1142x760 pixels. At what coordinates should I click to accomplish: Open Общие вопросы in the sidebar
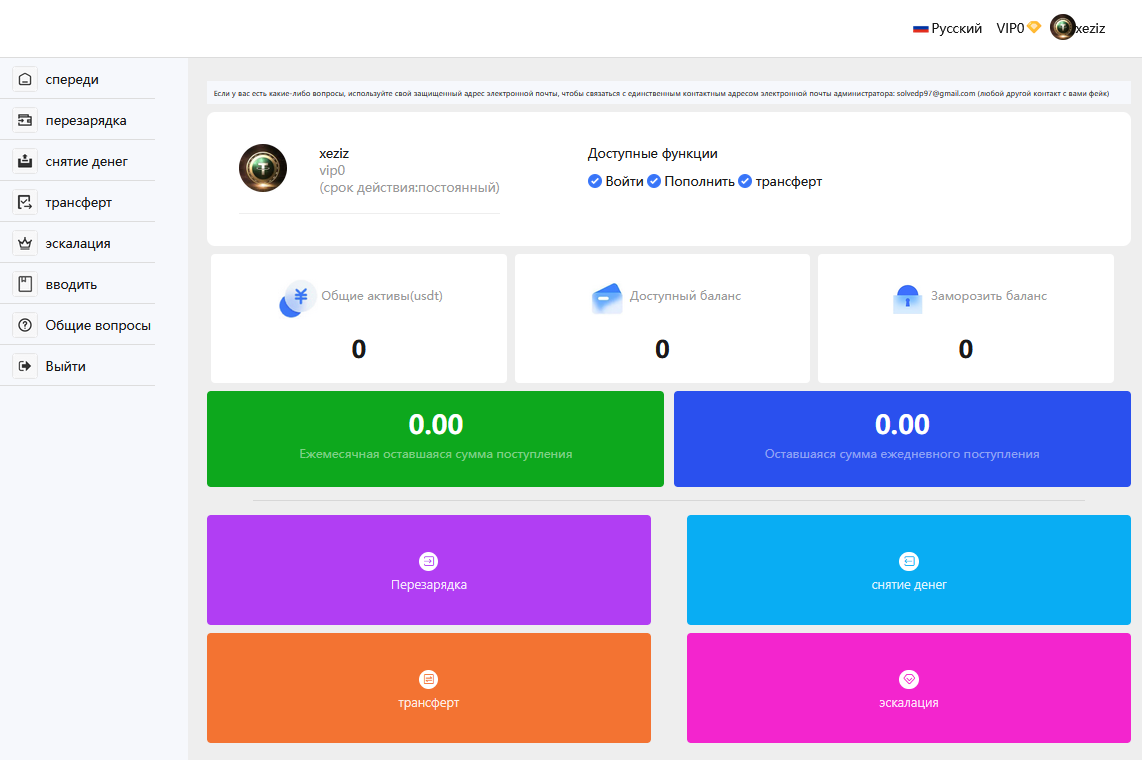point(98,326)
